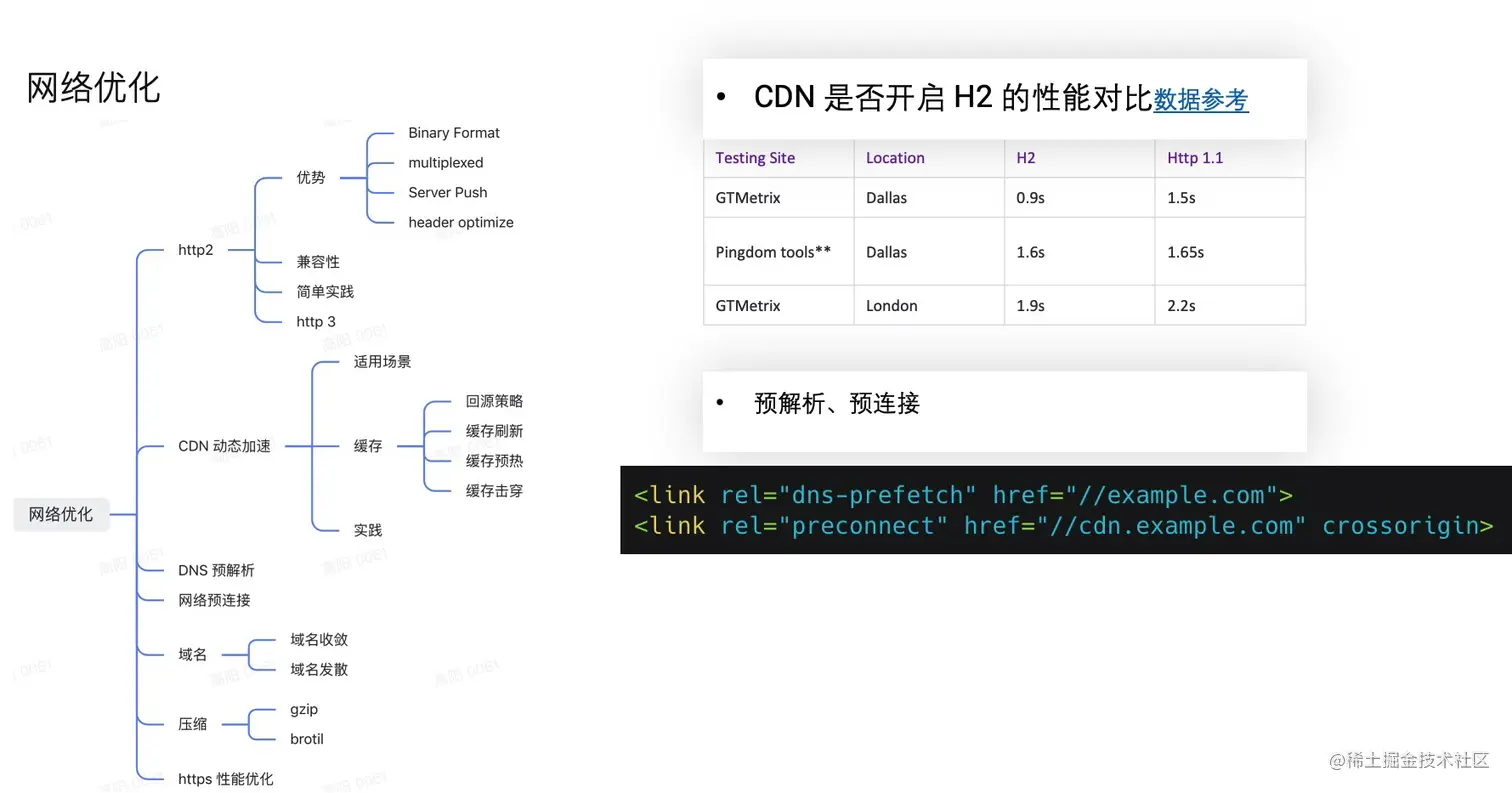Click the 域名收敛 node
1512x793 pixels.
coord(319,639)
